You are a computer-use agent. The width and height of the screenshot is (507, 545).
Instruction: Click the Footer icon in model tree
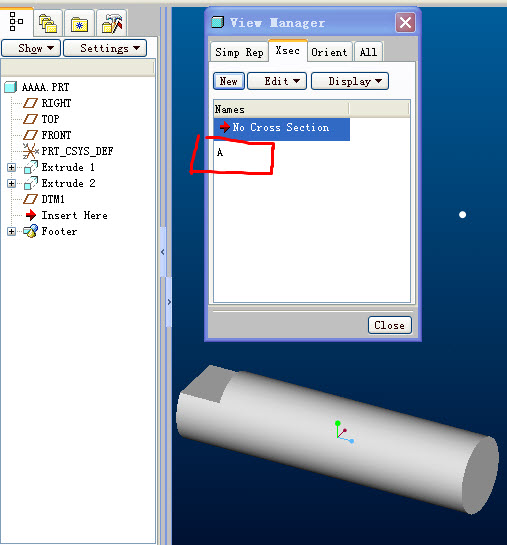point(31,231)
